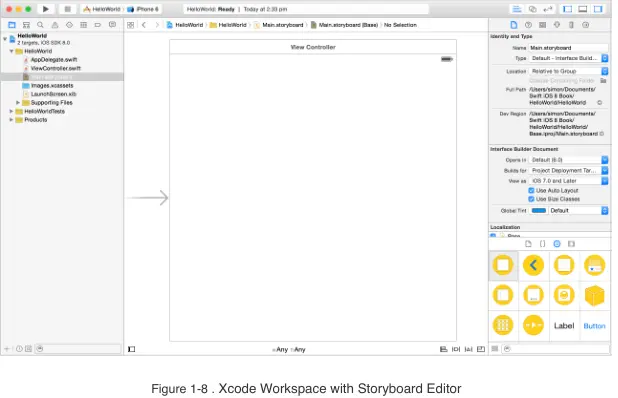Image resolution: width=618 pixels, height=398 pixels.
Task: Open the test navigator diamond icon
Action: [69, 25]
